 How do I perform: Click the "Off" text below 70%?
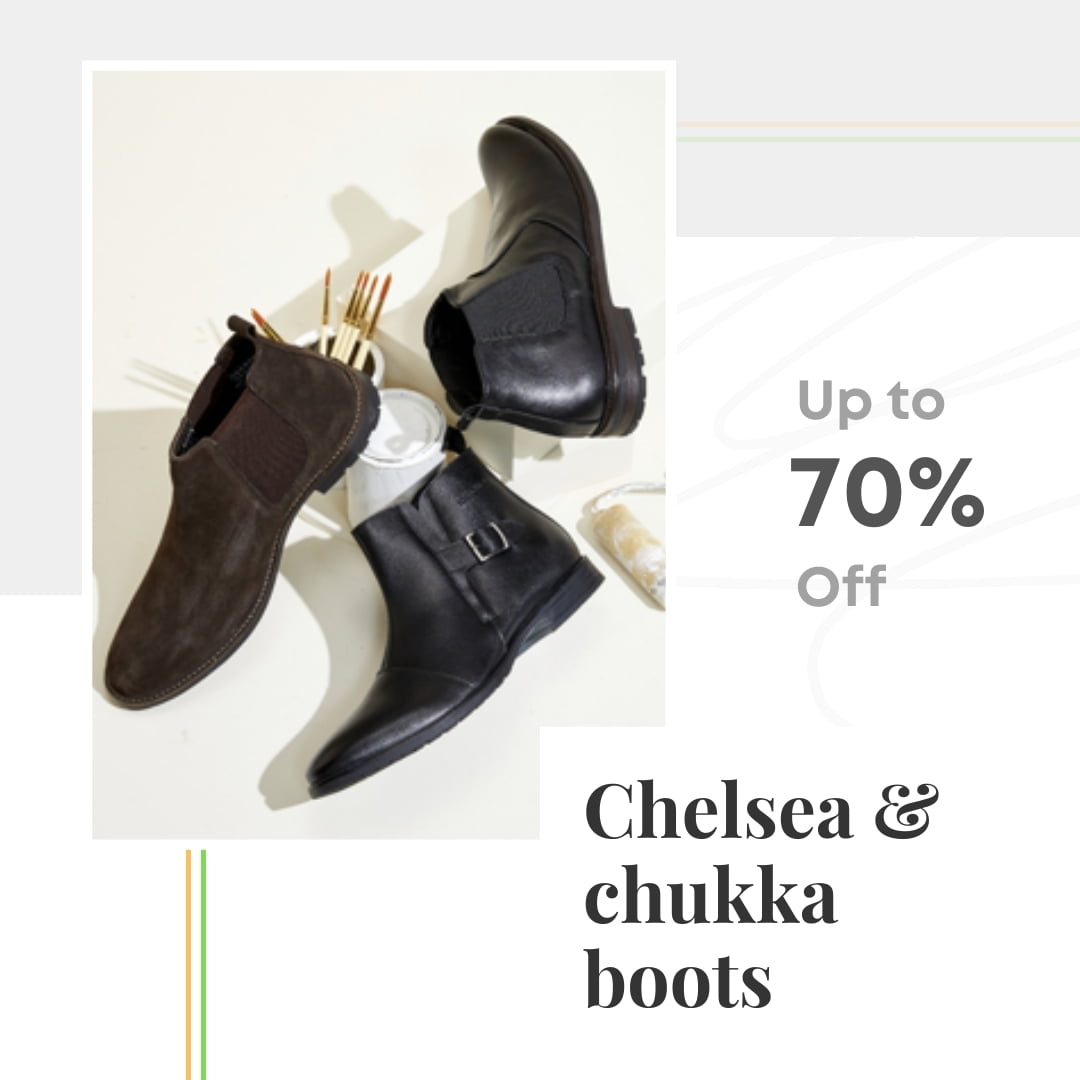tap(841, 585)
